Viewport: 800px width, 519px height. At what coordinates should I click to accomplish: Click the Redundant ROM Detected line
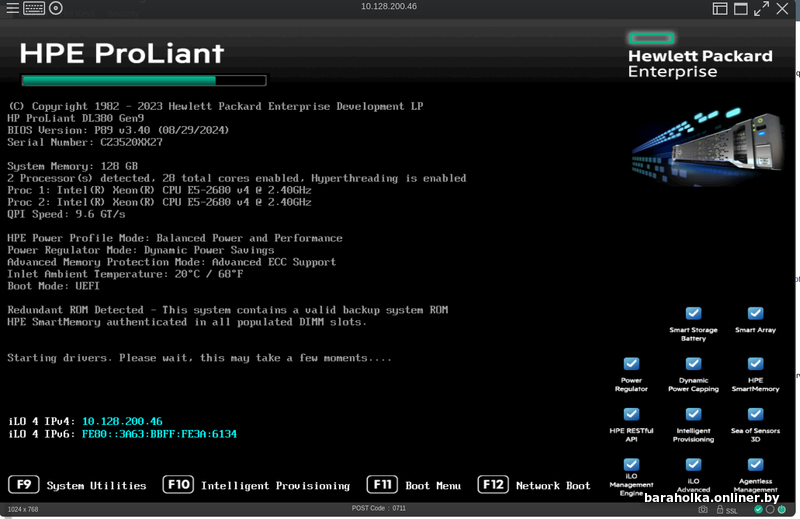point(228,310)
